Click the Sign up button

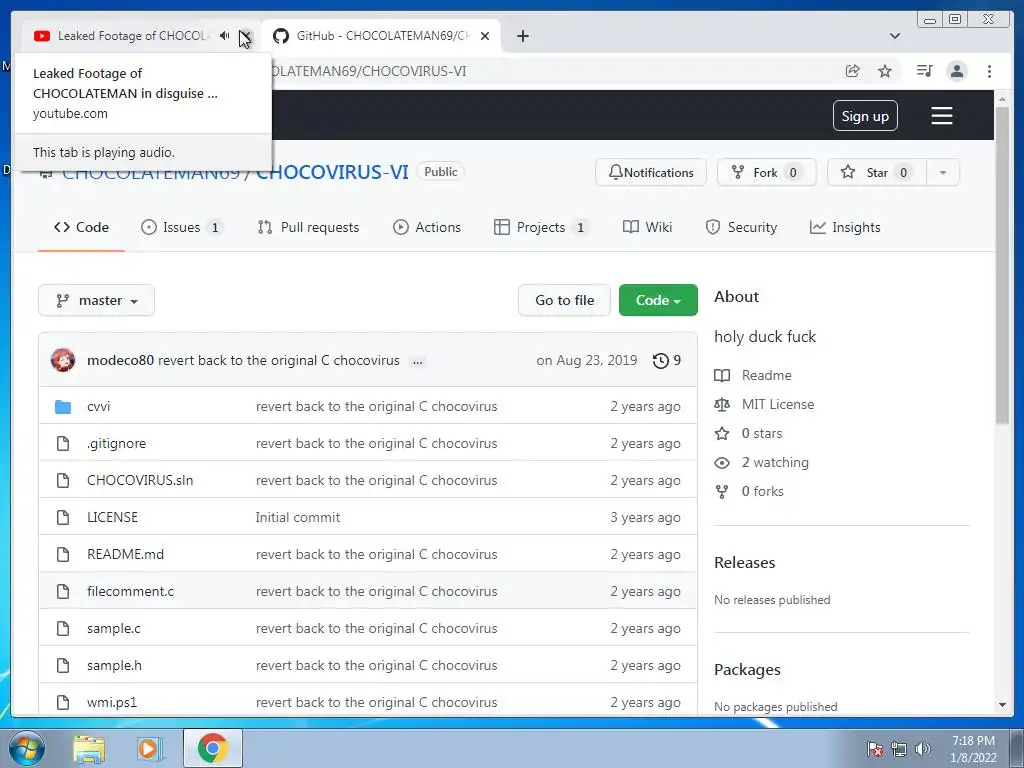coord(865,116)
